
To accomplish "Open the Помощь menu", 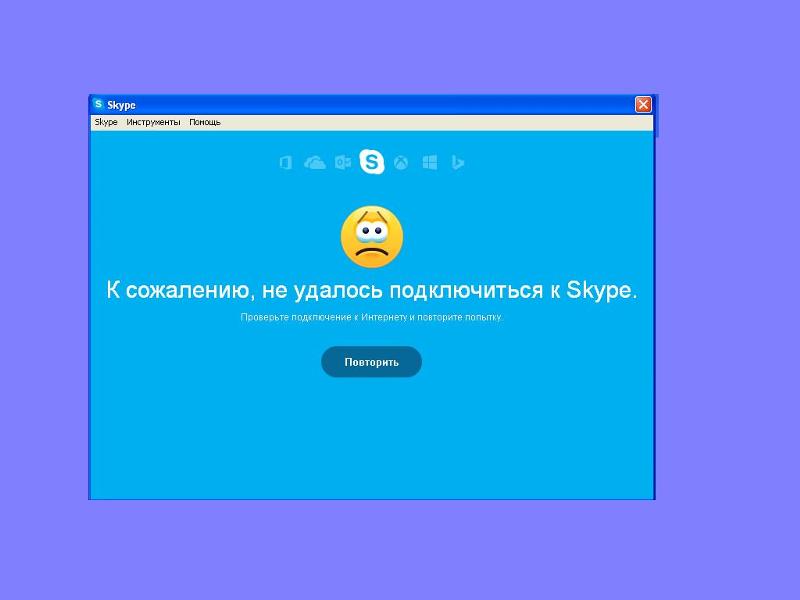I will pyautogui.click(x=205, y=122).
